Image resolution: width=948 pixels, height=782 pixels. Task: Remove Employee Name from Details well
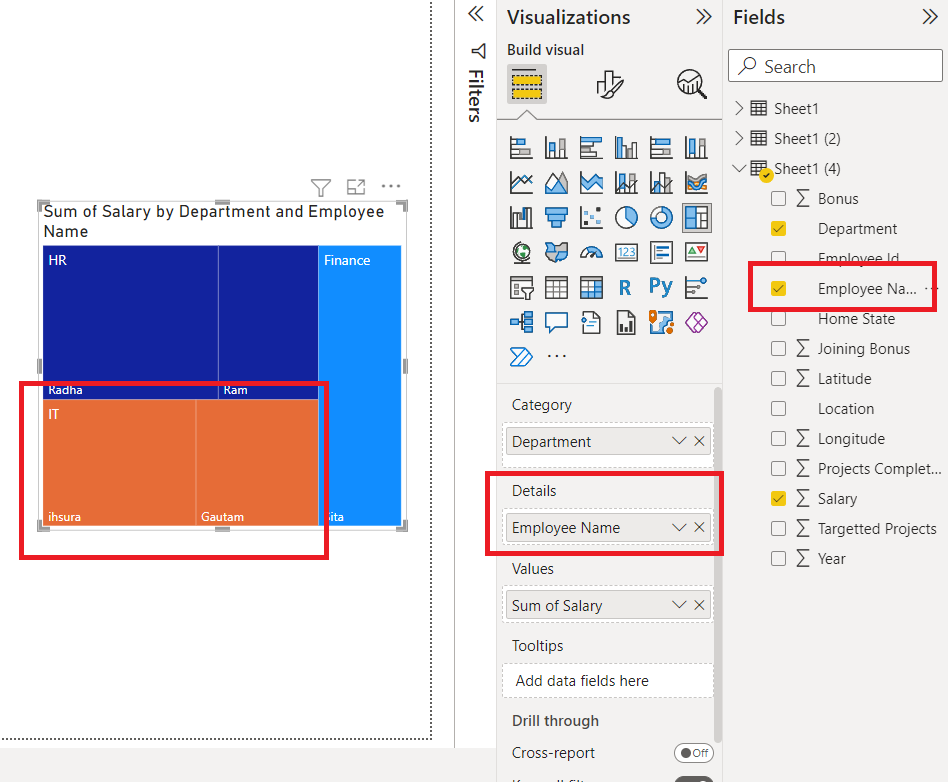(700, 527)
